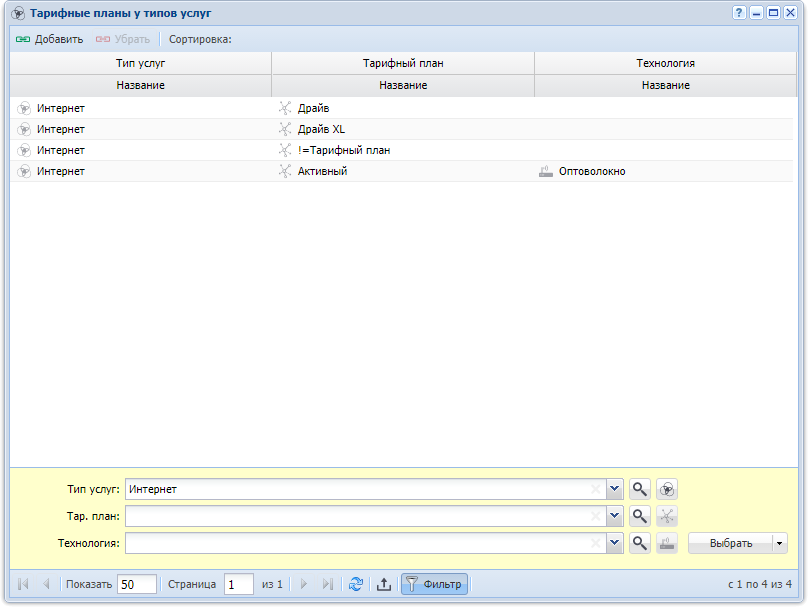Select the Драйв tariff plan cell
Screen dimensions: 808x607
coord(403,108)
